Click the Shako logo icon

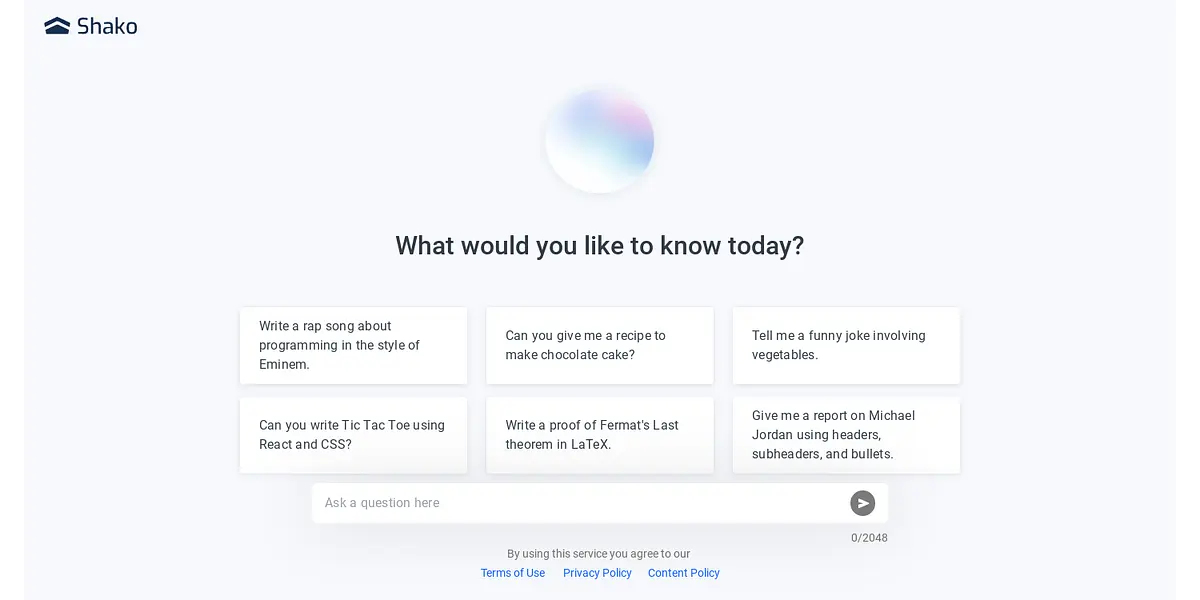pos(57,26)
